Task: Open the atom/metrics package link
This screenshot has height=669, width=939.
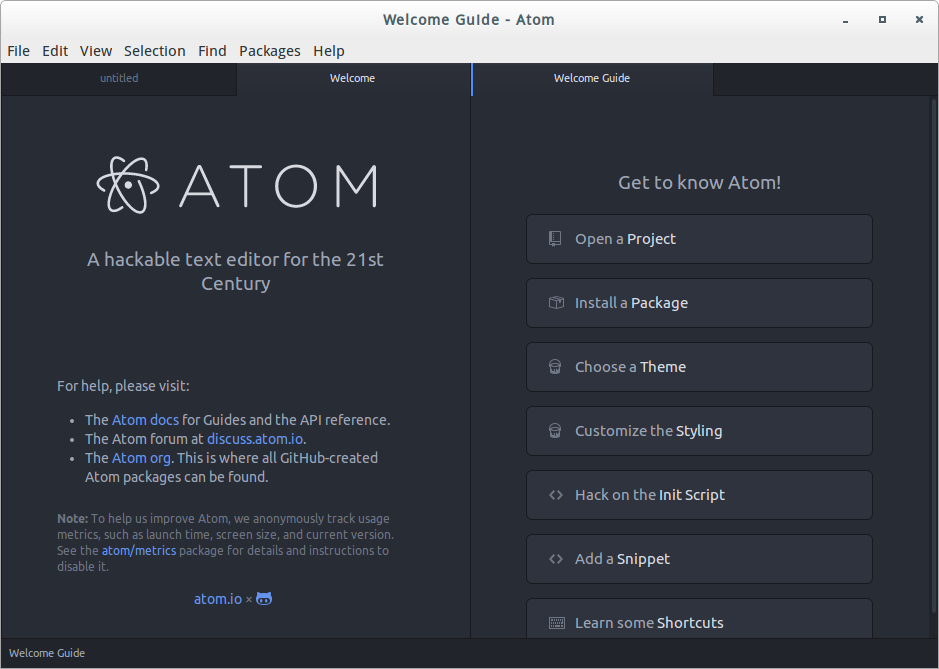Action: 139,550
